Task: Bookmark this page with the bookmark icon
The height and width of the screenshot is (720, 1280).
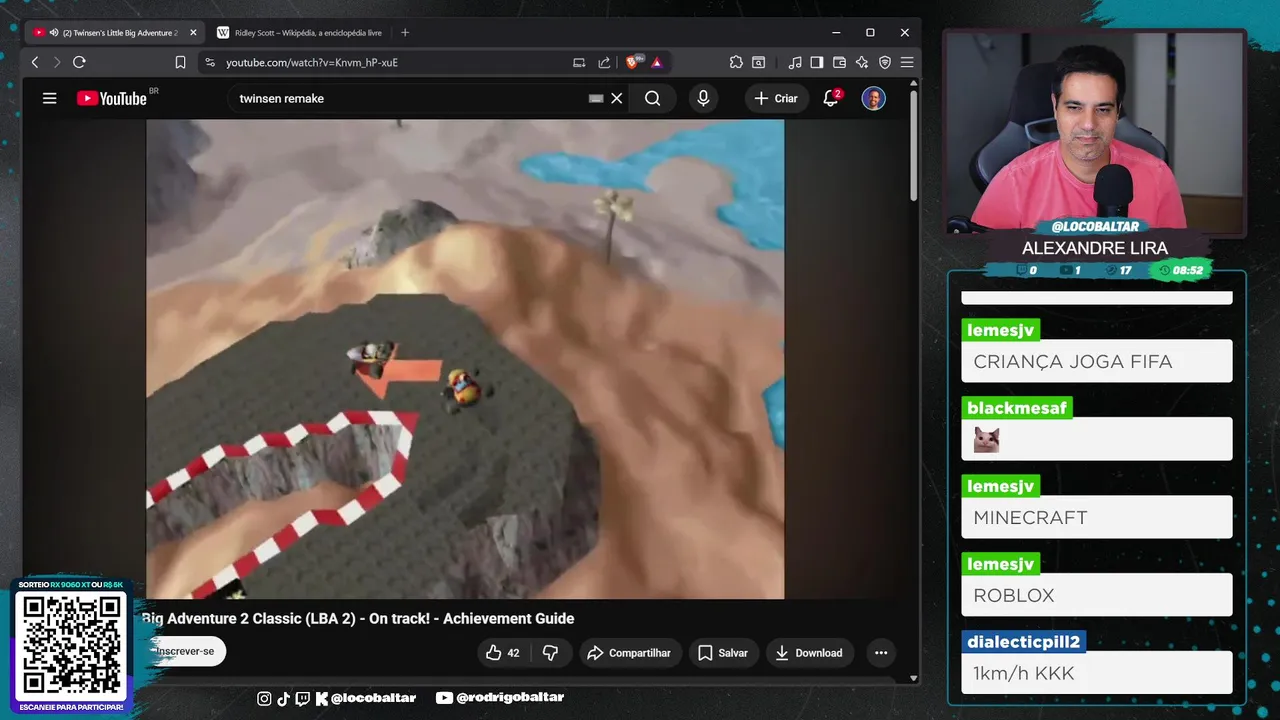Action: coord(180,62)
